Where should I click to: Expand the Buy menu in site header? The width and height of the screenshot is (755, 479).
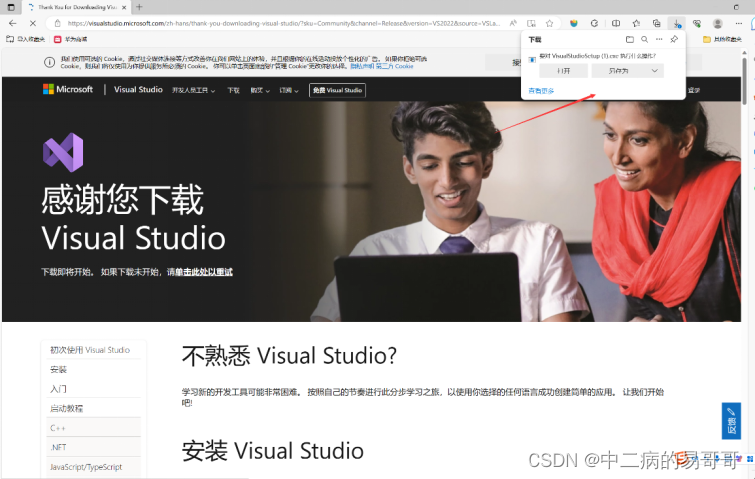pyautogui.click(x=260, y=91)
